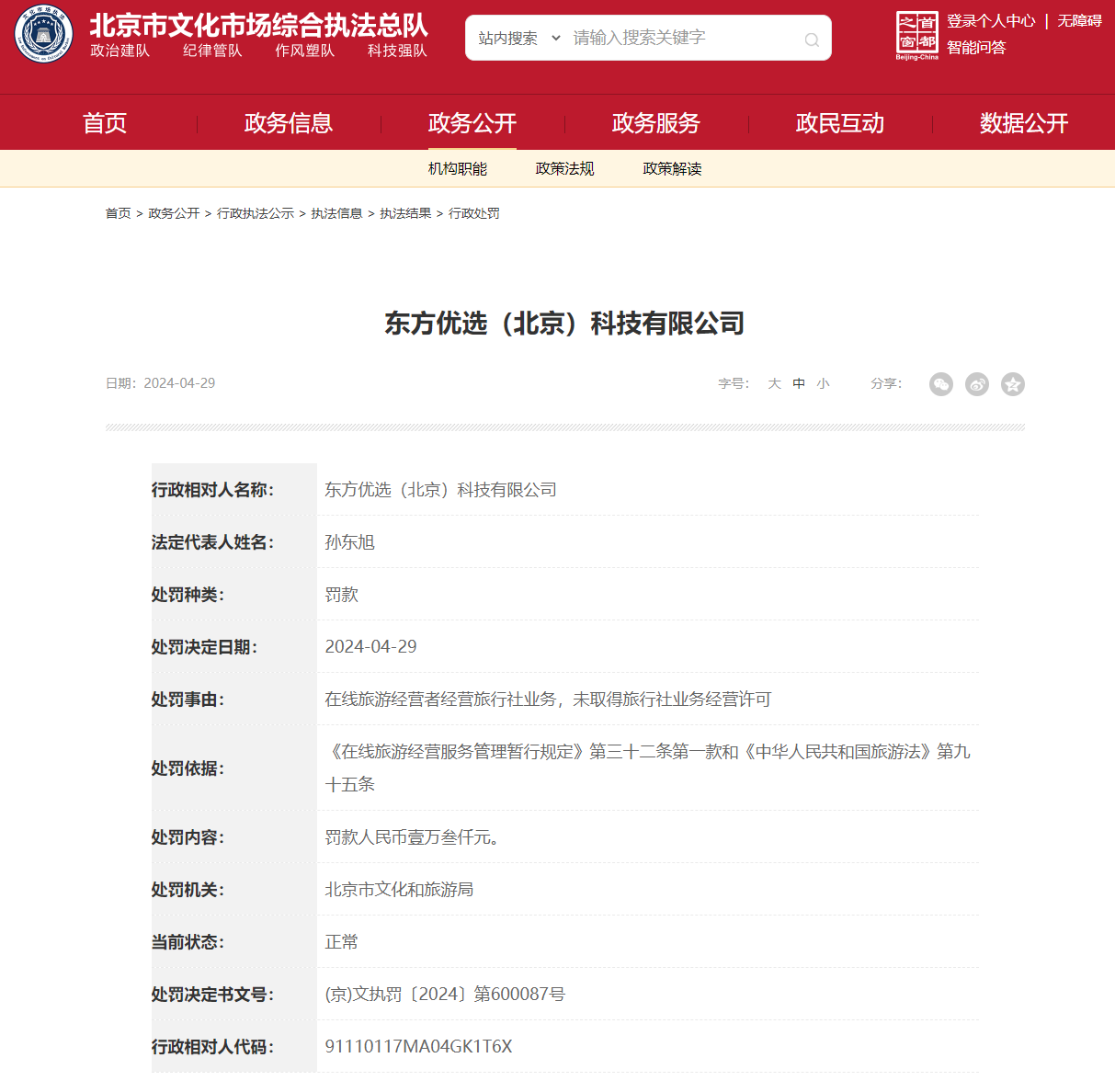
Task: Open the 站内搜索 scope dropdown
Action: coord(518,38)
